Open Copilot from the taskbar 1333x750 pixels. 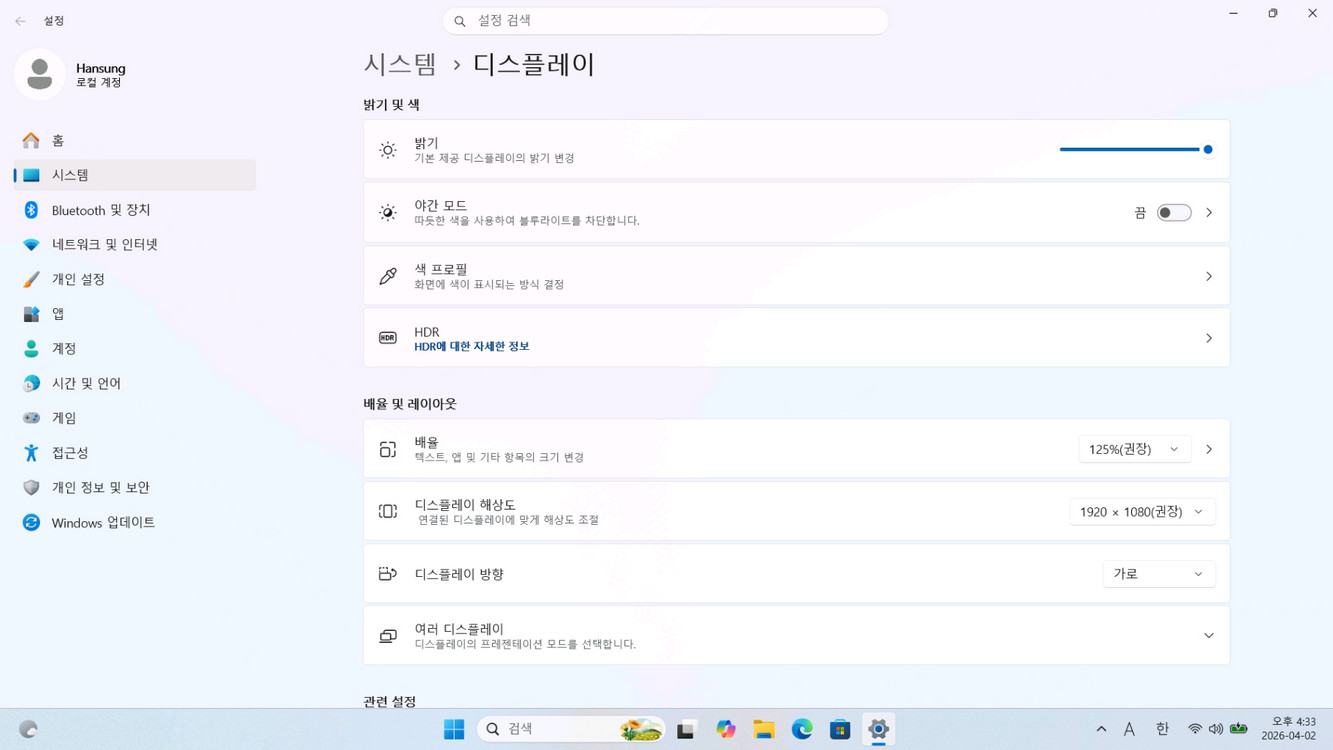coord(725,729)
